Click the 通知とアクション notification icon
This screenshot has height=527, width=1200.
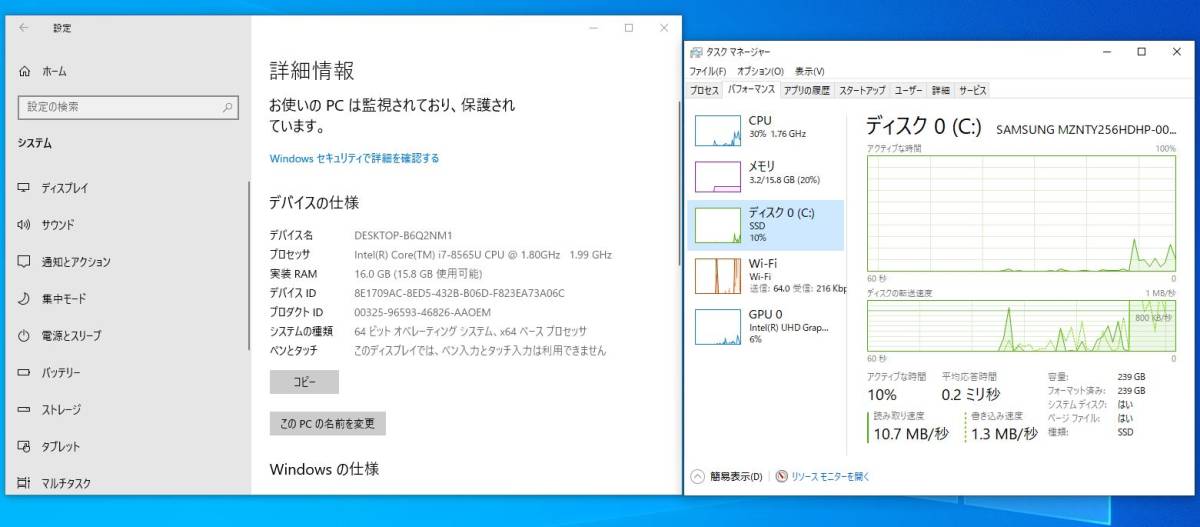pyautogui.click(x=24, y=262)
